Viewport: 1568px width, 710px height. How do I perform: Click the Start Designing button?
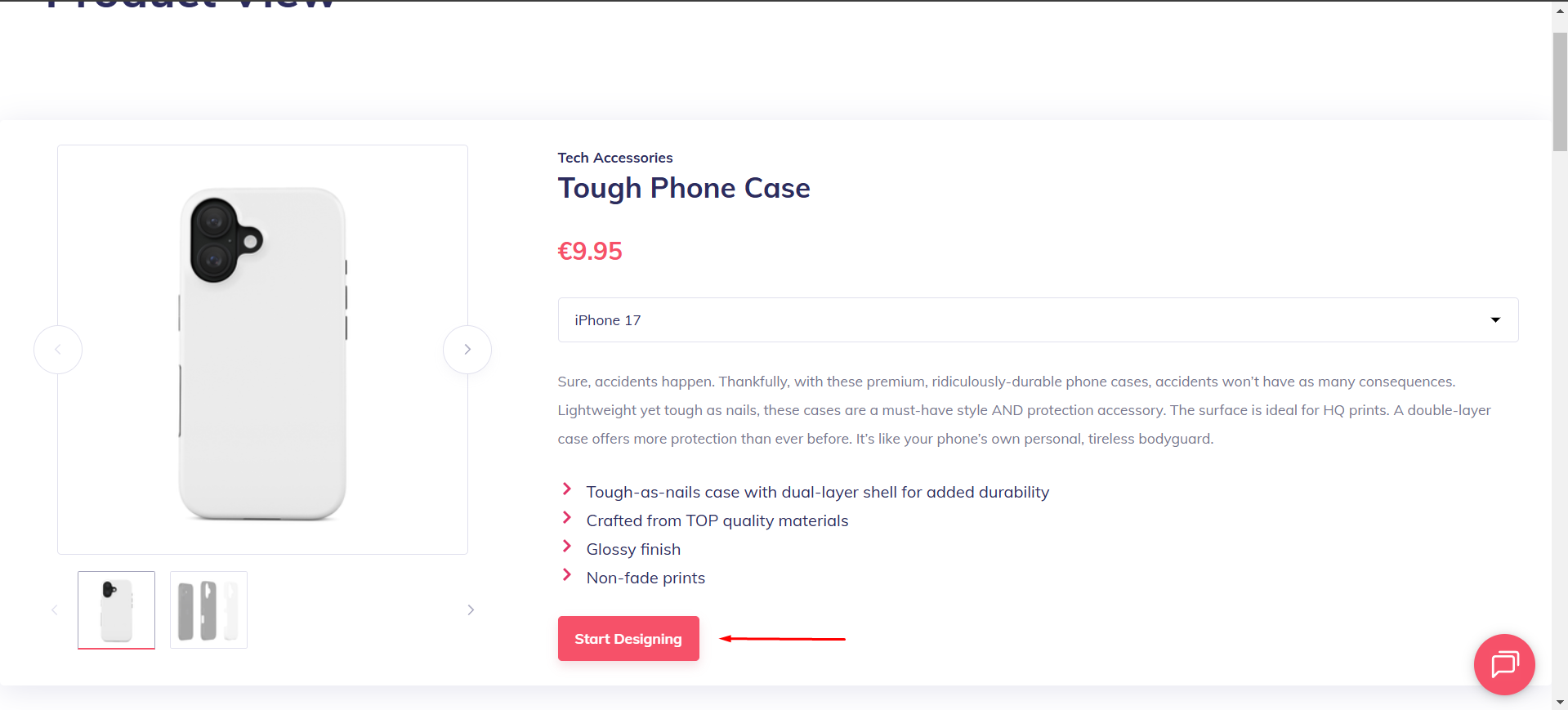tap(628, 639)
